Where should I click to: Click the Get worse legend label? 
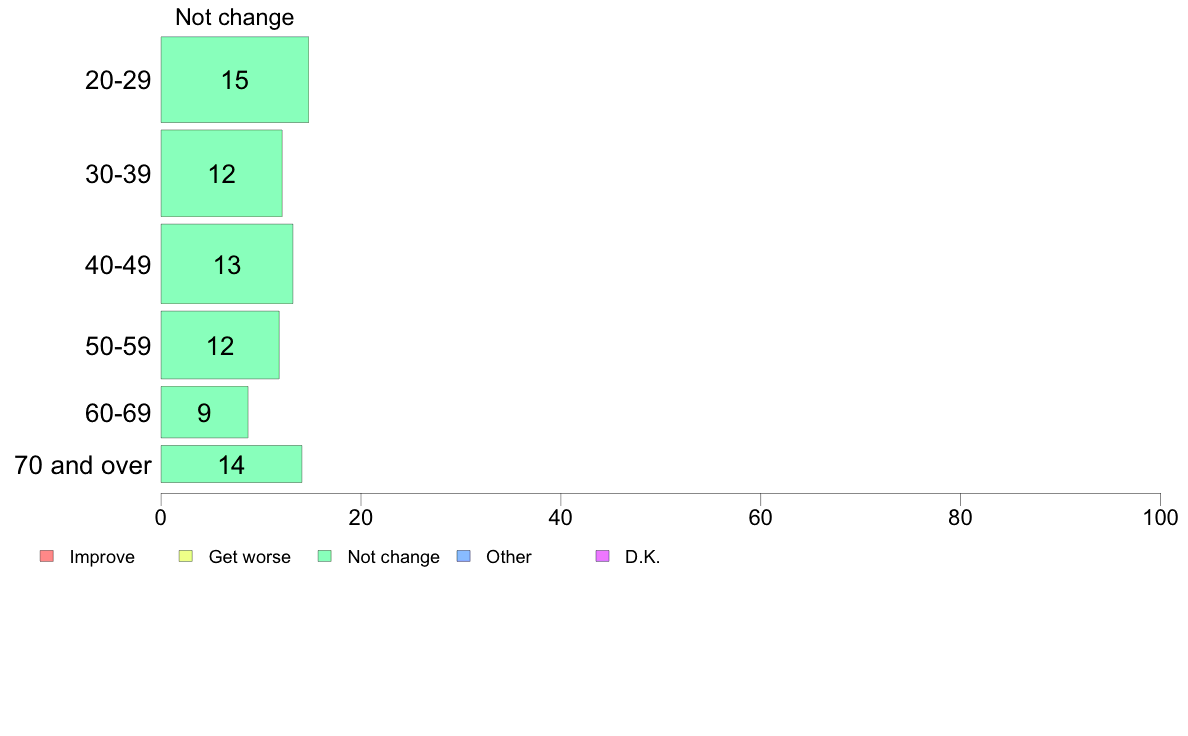click(249, 557)
